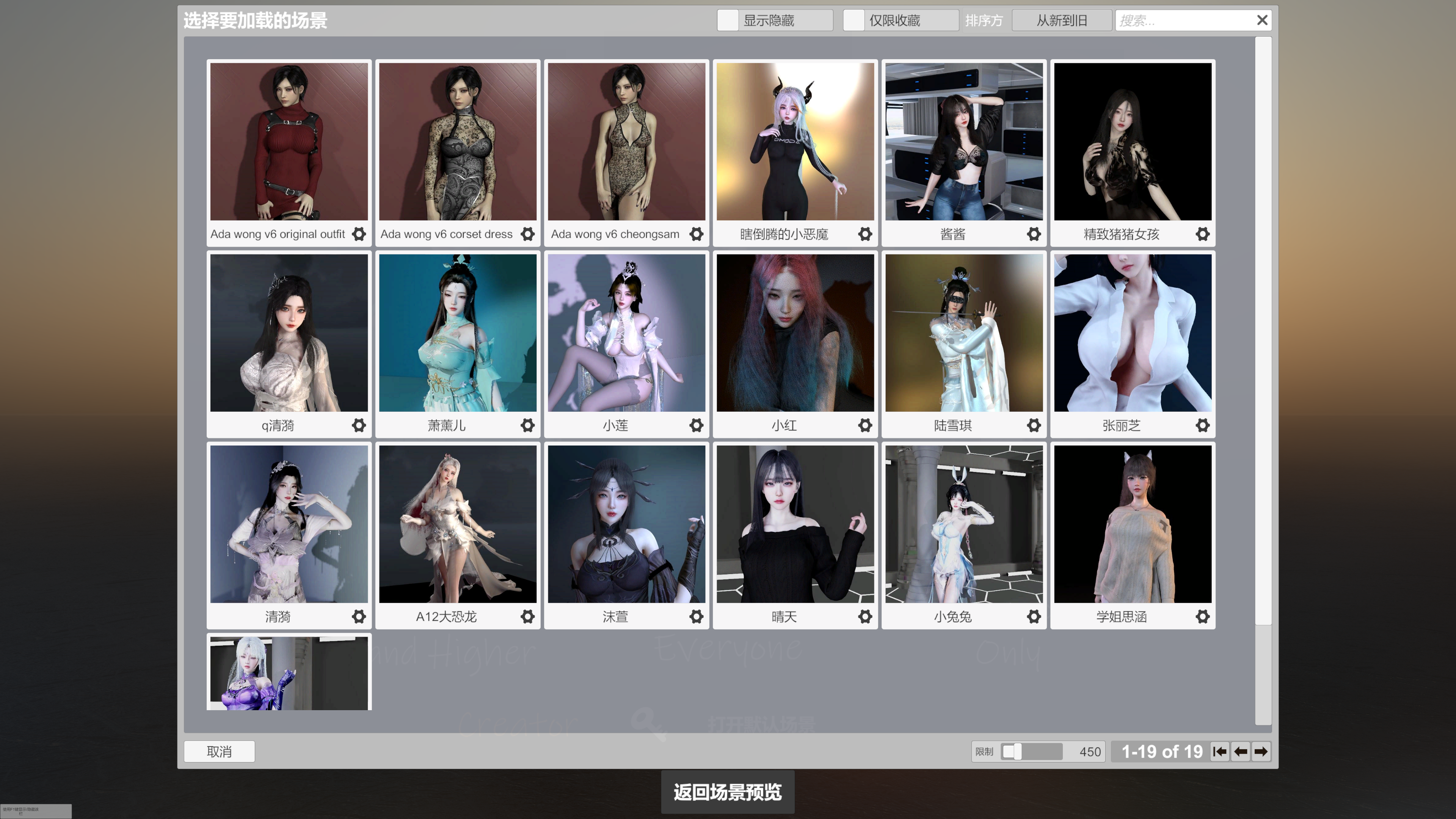Toggle the 仅限收藏 checkbox

tap(854, 20)
